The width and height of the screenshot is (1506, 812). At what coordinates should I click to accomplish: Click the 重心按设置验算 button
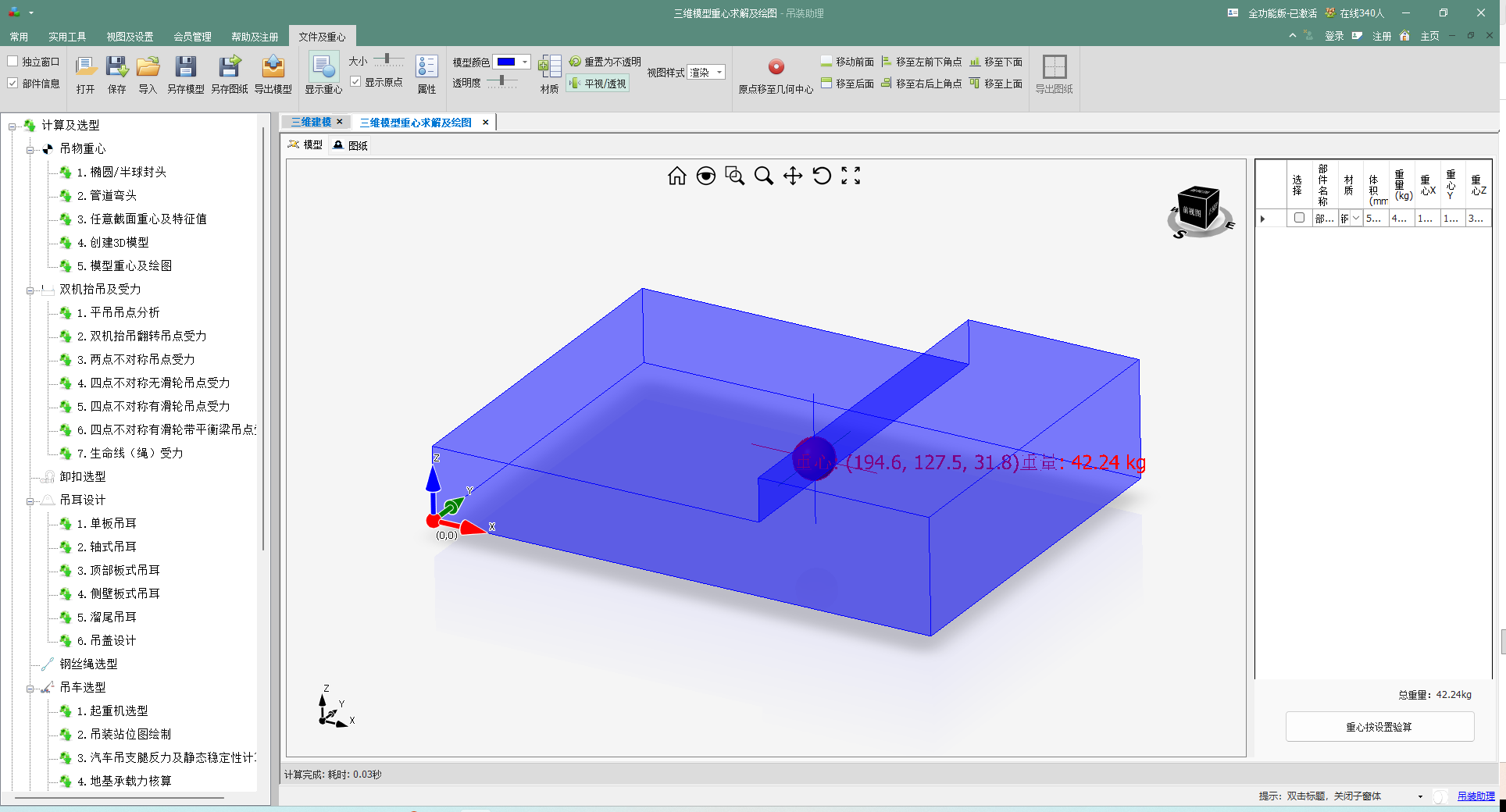(x=1379, y=727)
